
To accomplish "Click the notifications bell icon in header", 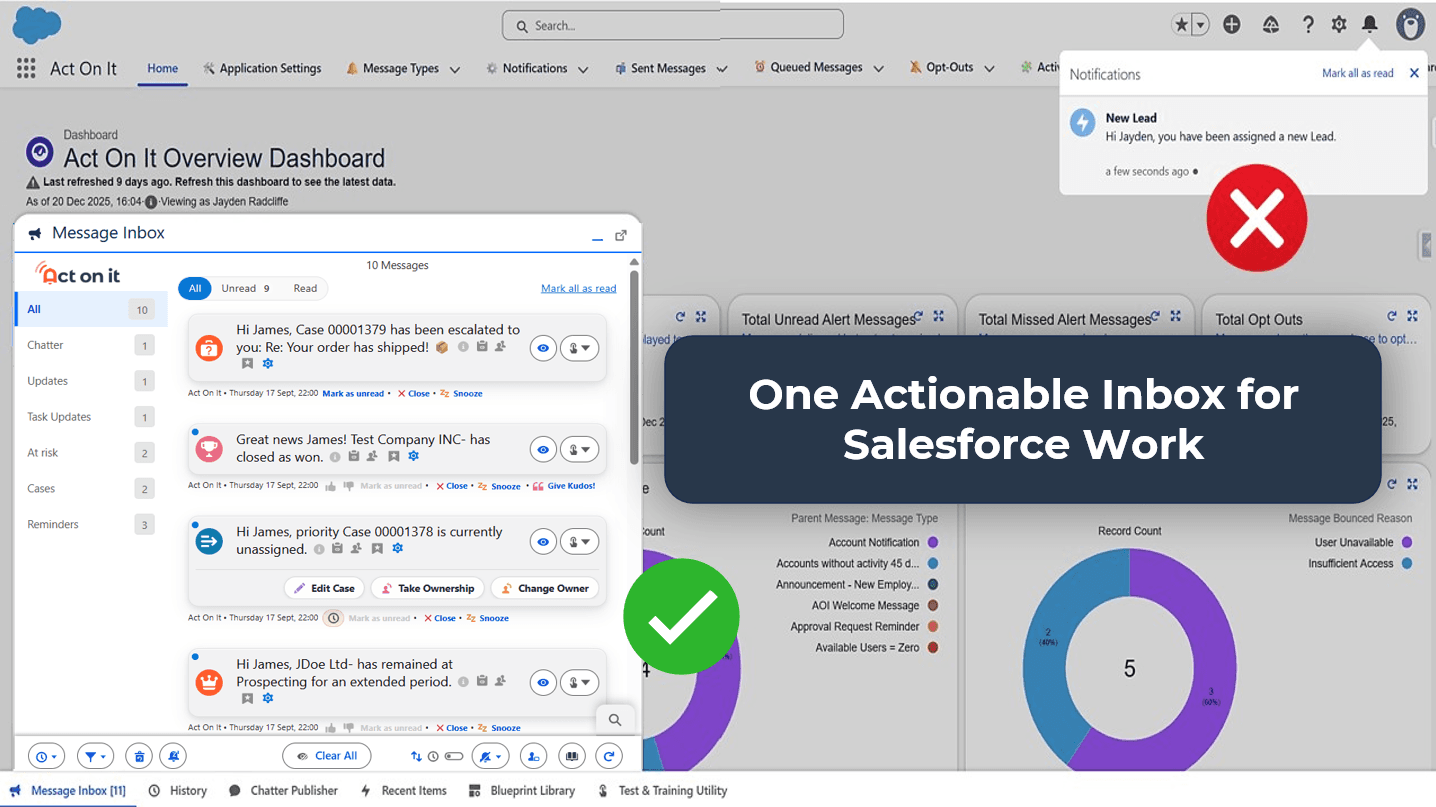I will pyautogui.click(x=1370, y=24).
